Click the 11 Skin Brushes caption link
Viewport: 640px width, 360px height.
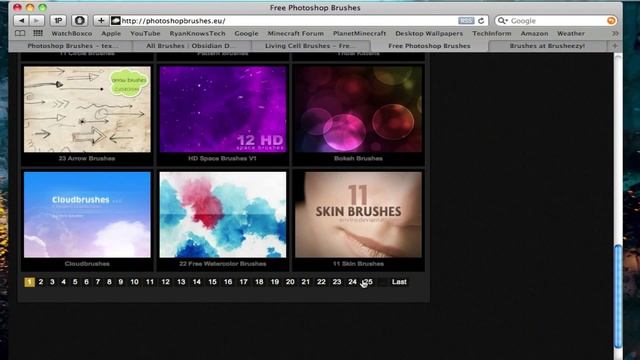point(358,264)
